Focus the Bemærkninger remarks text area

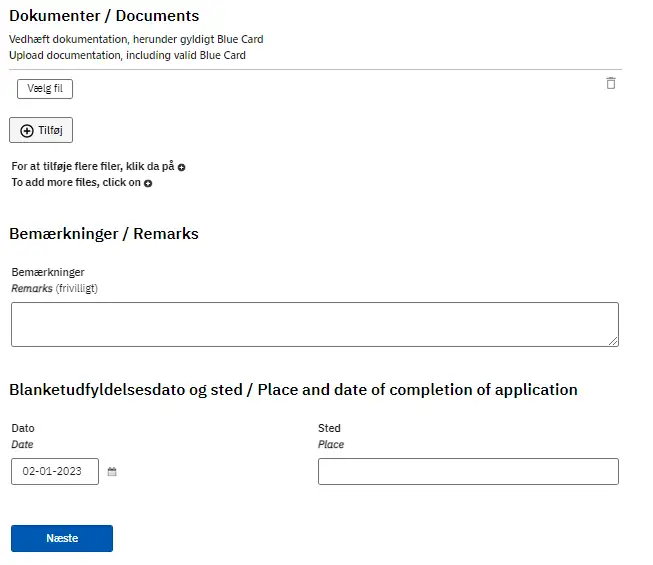pyautogui.click(x=314, y=324)
